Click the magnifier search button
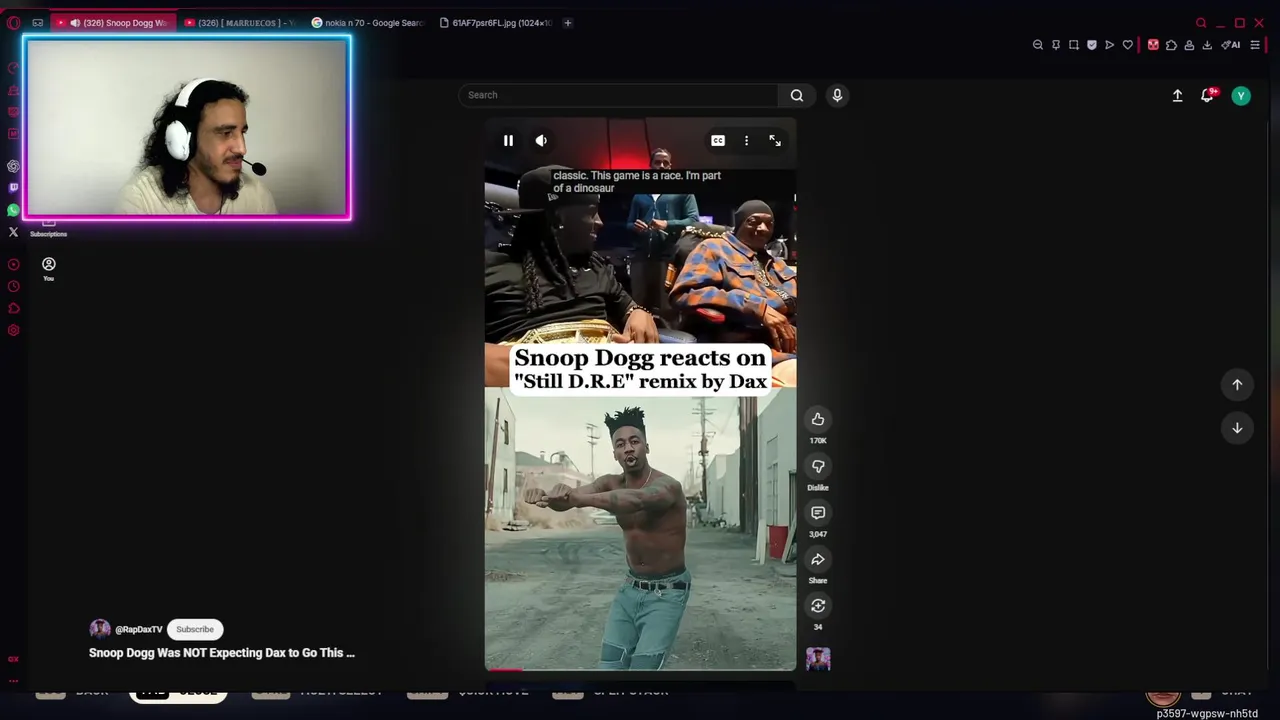This screenshot has height=720, width=1280. click(797, 95)
